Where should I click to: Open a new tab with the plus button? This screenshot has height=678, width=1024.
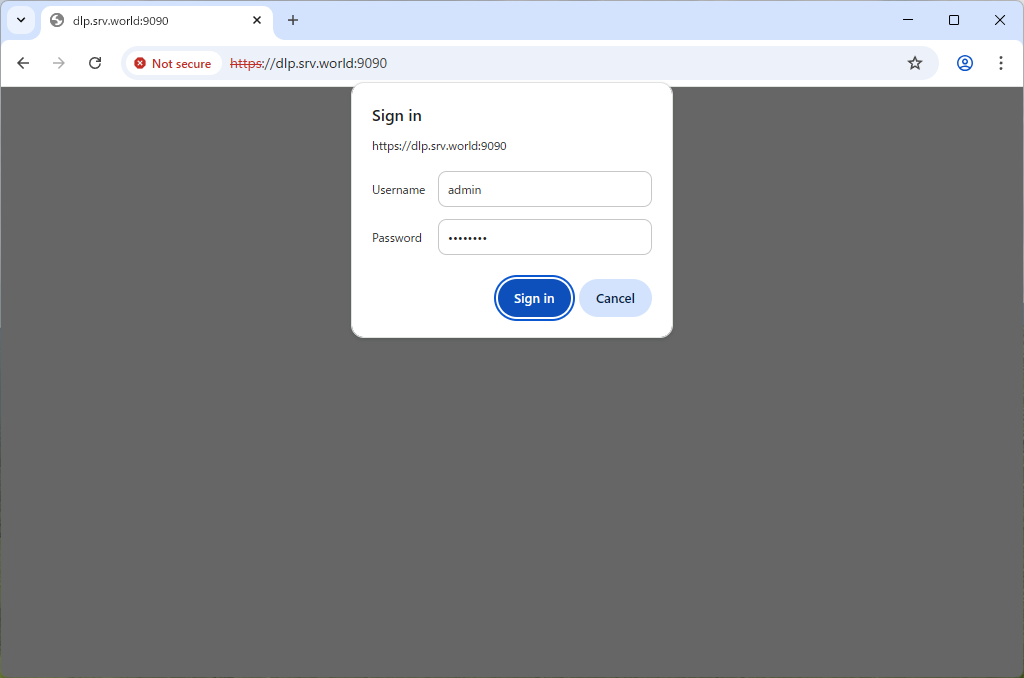[293, 20]
